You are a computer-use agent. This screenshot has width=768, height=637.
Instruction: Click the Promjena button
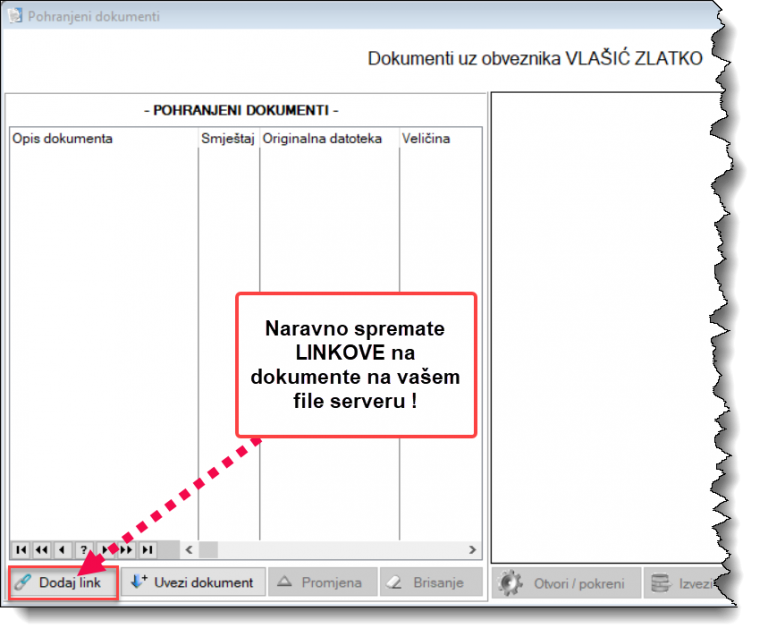click(x=323, y=582)
